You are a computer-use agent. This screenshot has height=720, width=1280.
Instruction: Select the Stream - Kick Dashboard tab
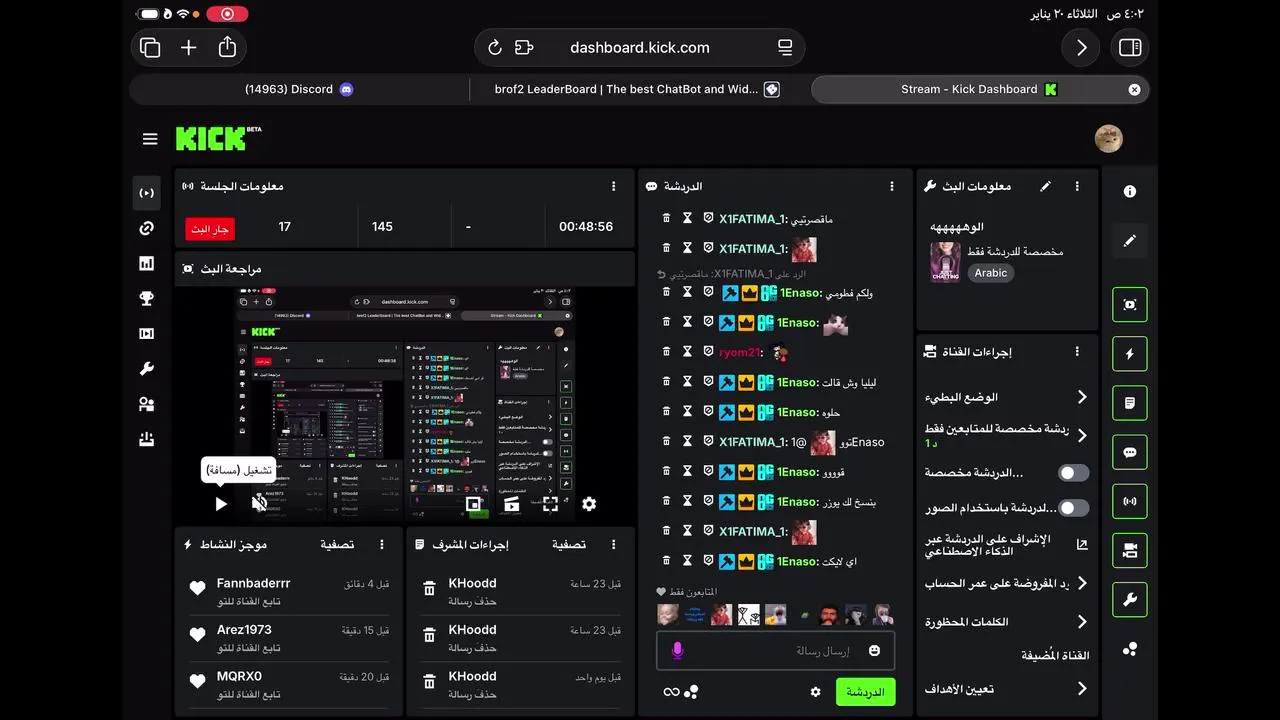tap(980, 89)
